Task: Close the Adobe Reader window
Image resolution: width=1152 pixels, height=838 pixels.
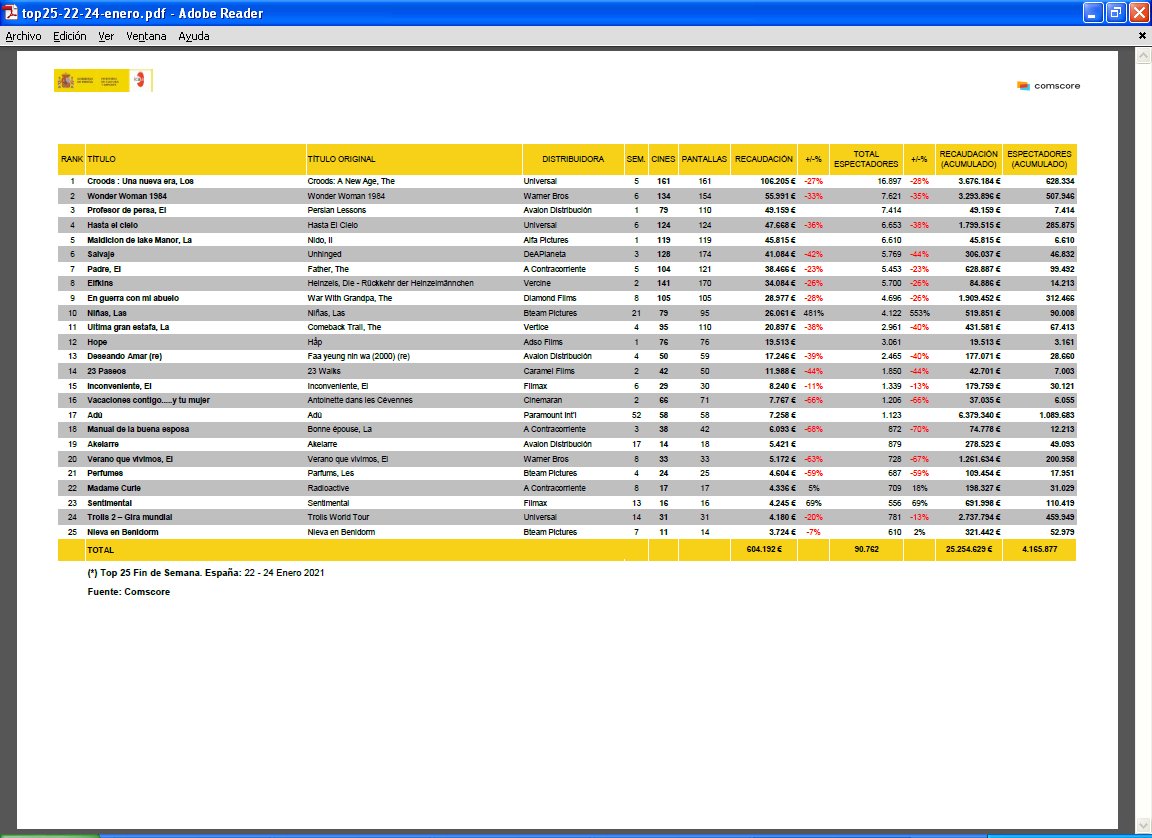Action: 1140,12
